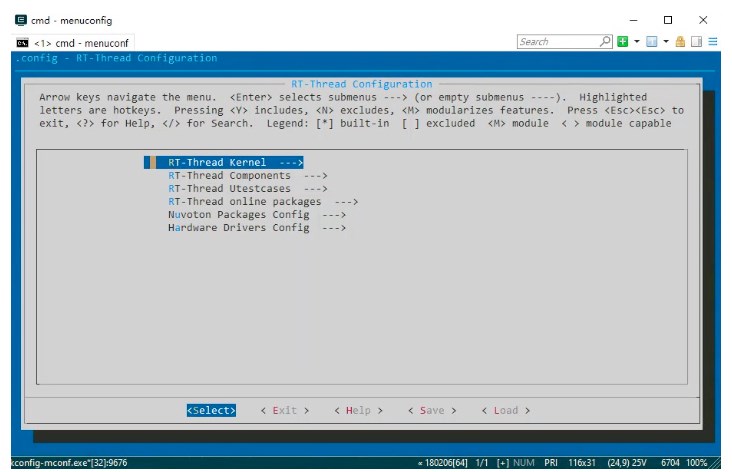732x472 pixels.
Task: Open Hardware Drivers Config submenu
Action: pos(257,228)
